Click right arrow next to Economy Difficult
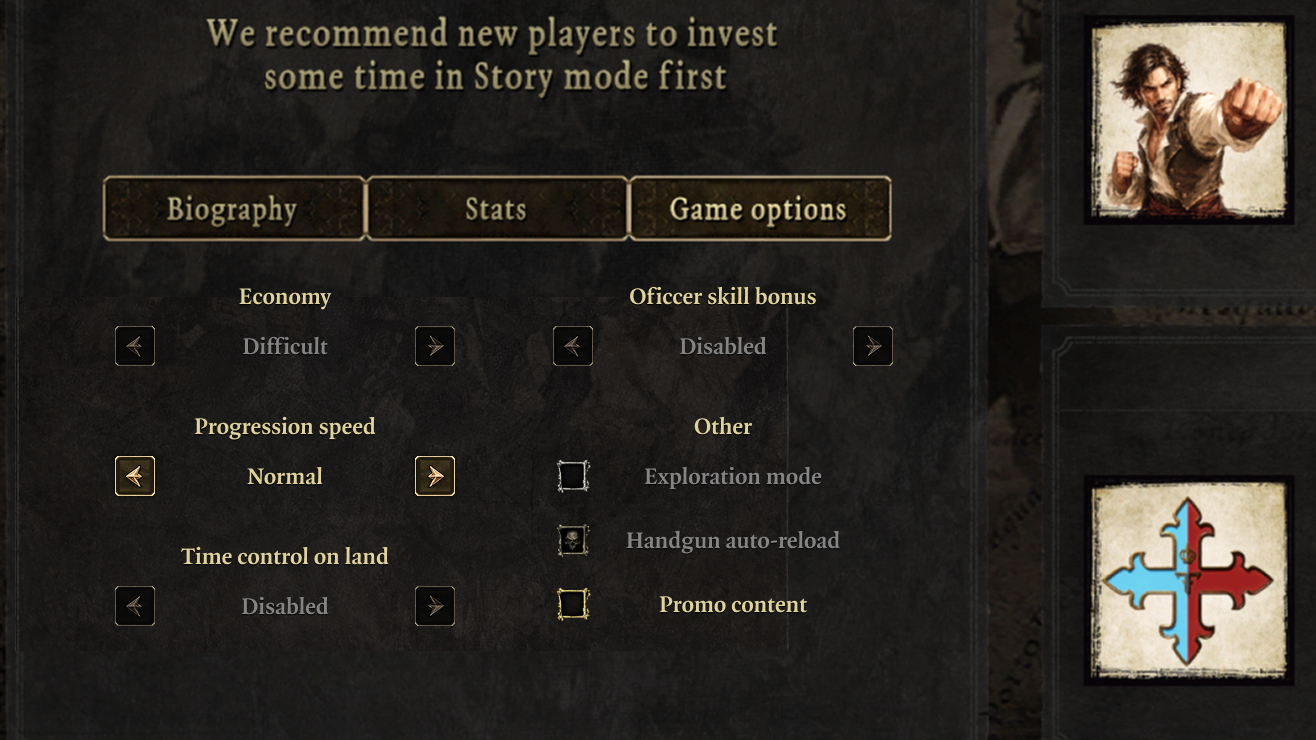Screen dimensions: 1316x740 pyautogui.click(x=435, y=346)
